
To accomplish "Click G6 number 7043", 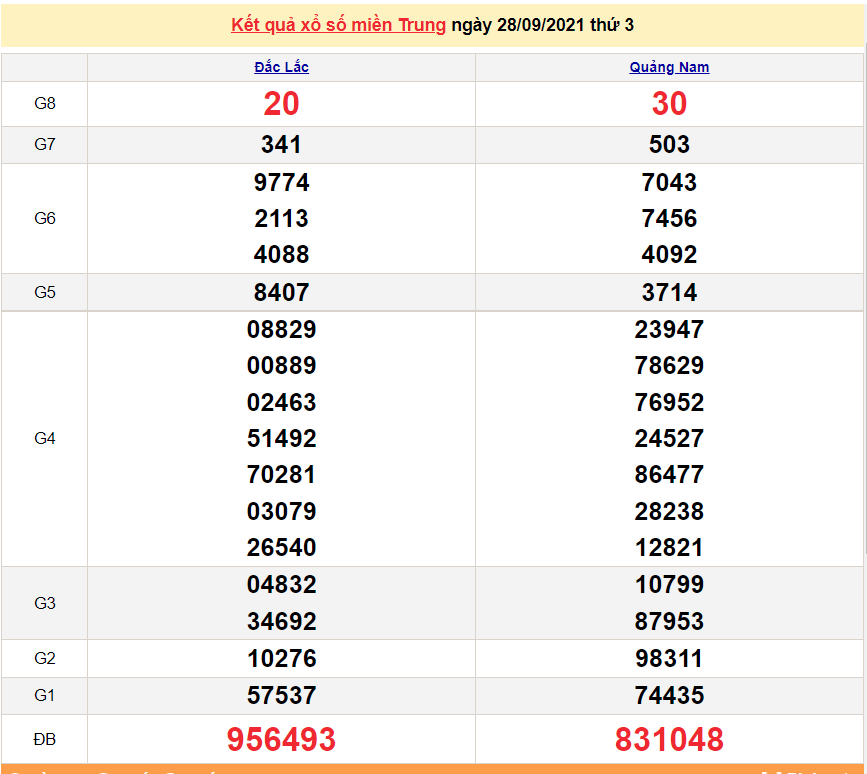I will [669, 182].
